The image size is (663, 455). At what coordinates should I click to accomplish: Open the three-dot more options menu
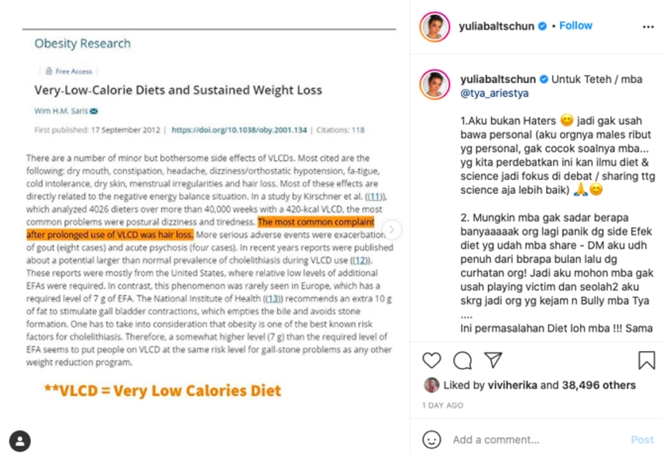[x=648, y=27]
